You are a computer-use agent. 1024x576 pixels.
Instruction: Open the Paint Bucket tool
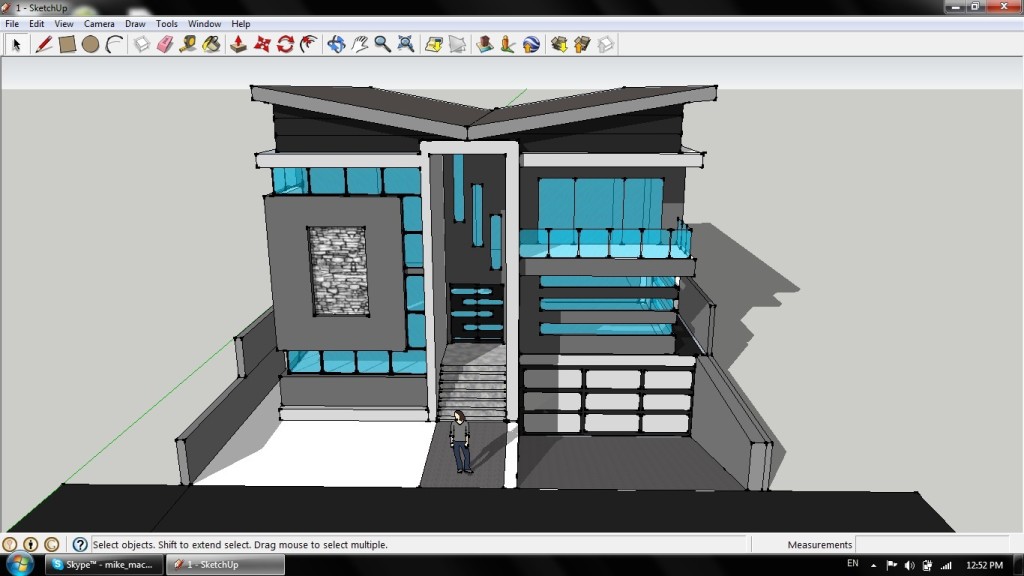(211, 44)
